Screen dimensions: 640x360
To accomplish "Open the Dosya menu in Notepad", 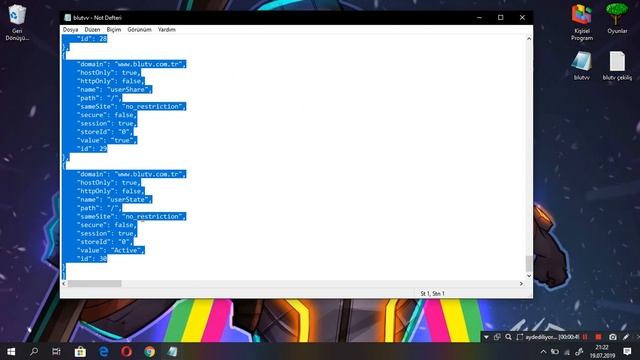I will (70, 30).
